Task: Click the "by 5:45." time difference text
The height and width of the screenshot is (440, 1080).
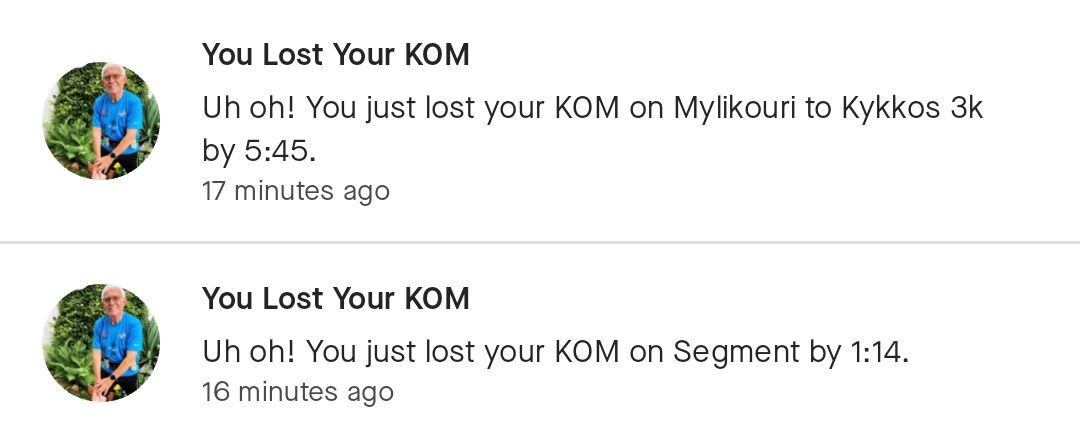Action: click(x=259, y=151)
